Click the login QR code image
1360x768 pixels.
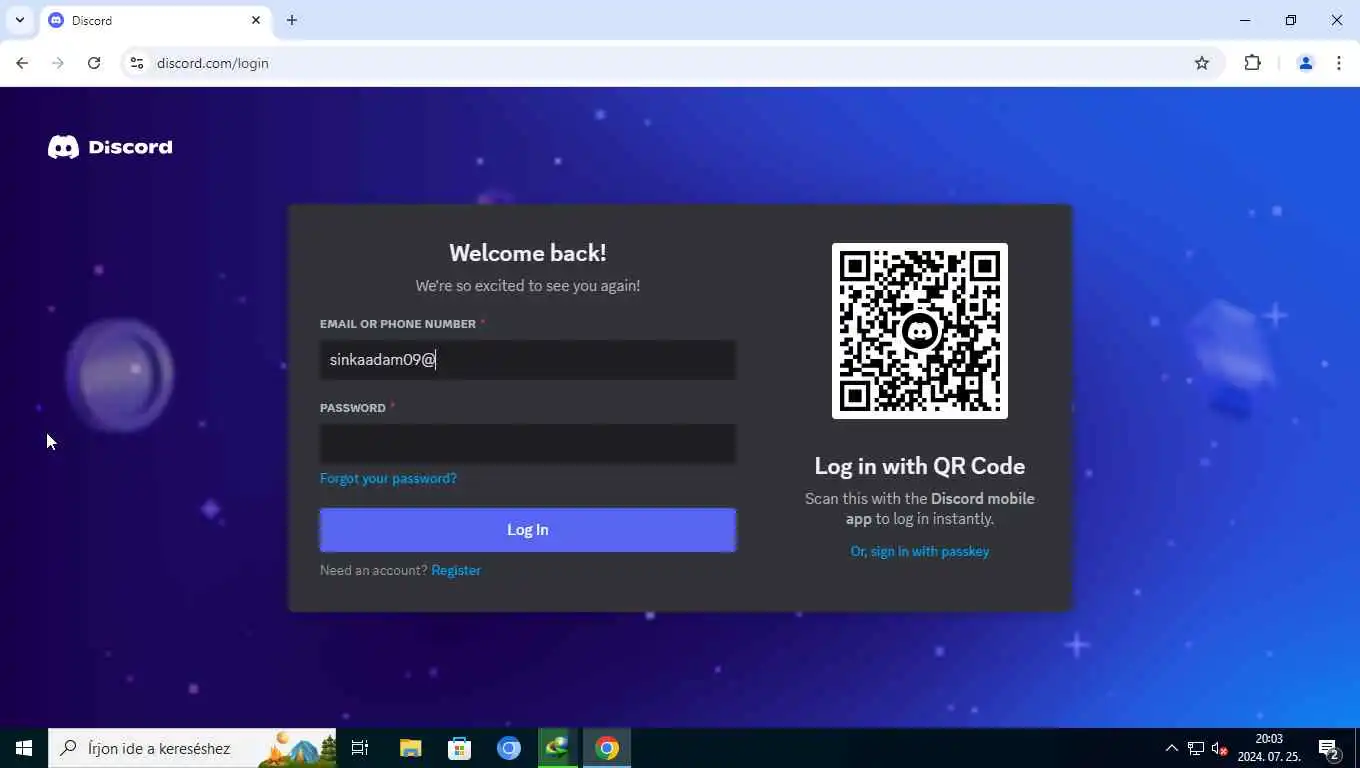(920, 331)
